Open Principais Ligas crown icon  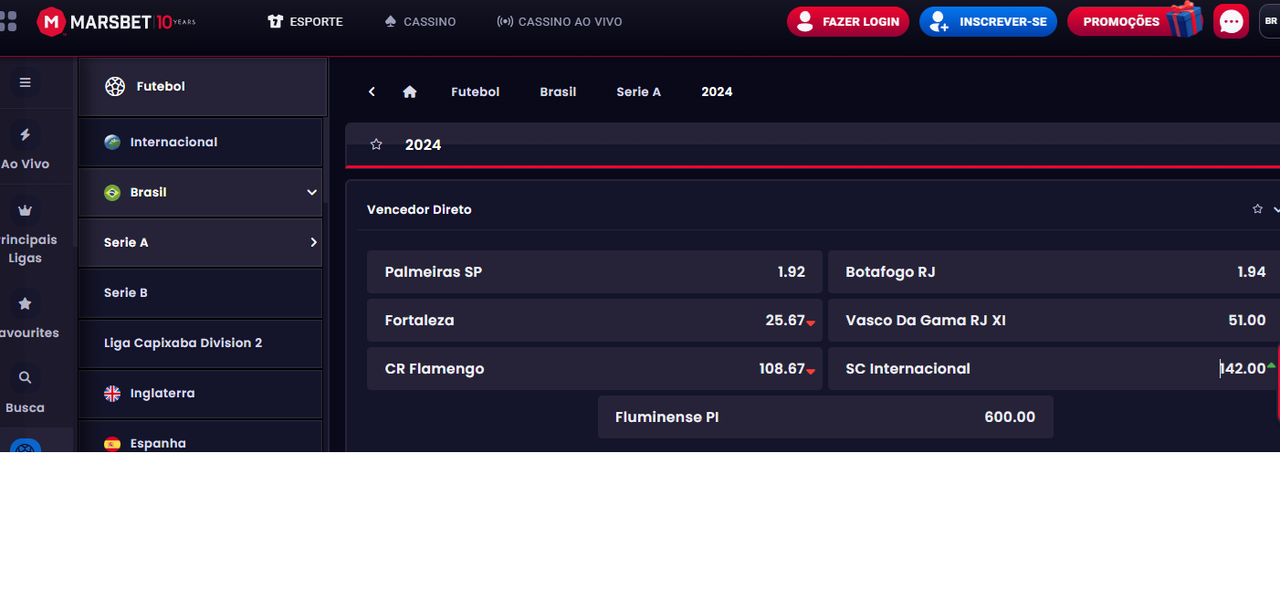click(x=25, y=211)
